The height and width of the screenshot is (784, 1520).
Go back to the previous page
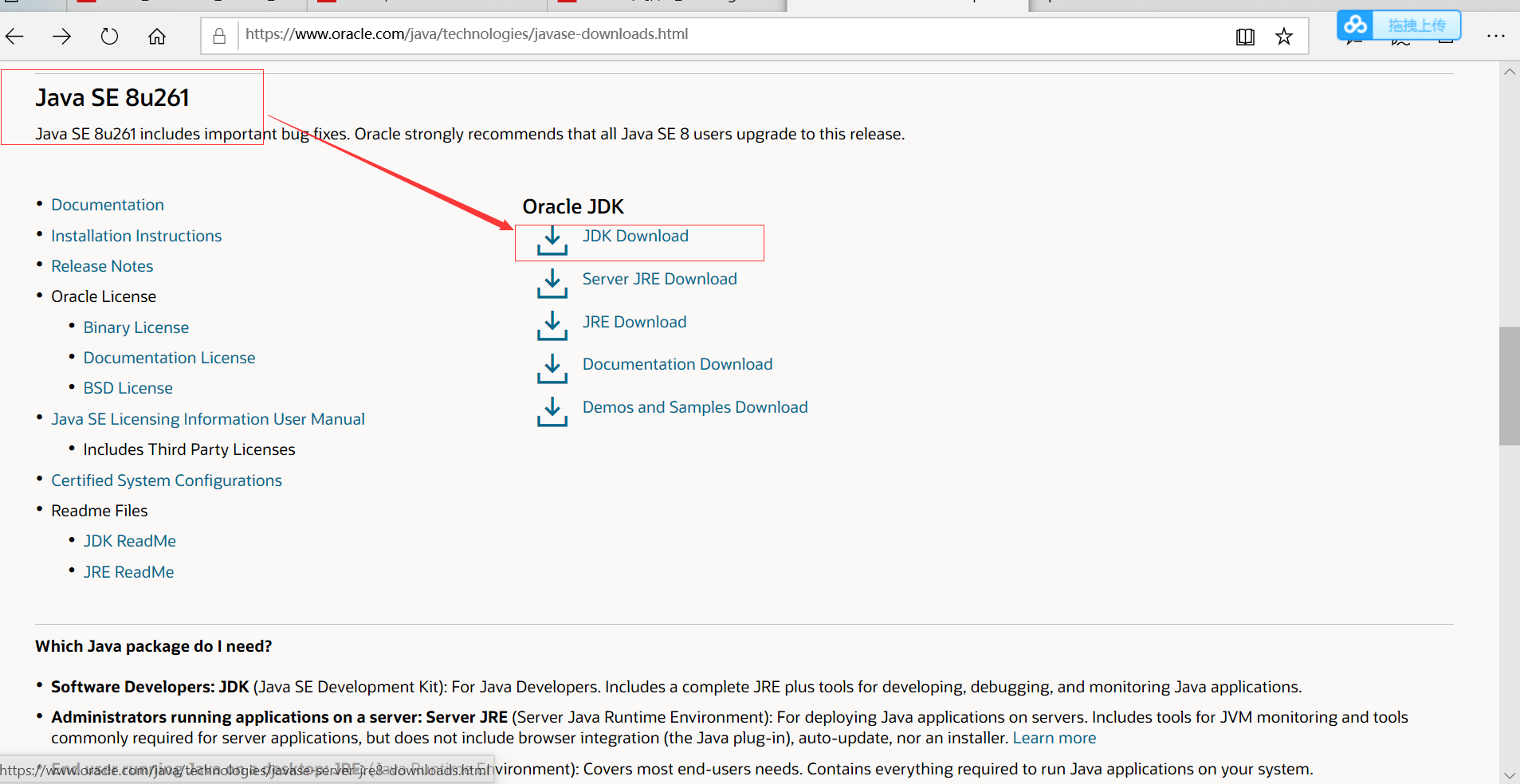[14, 36]
